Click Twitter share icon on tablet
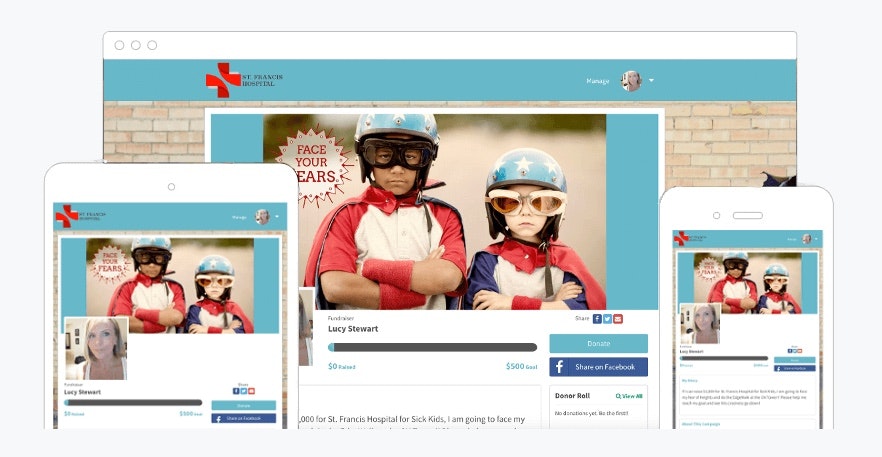 click(x=244, y=391)
